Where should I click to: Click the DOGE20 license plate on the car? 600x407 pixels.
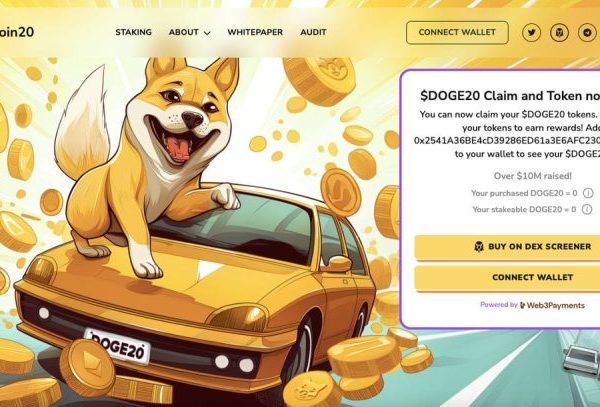click(117, 346)
